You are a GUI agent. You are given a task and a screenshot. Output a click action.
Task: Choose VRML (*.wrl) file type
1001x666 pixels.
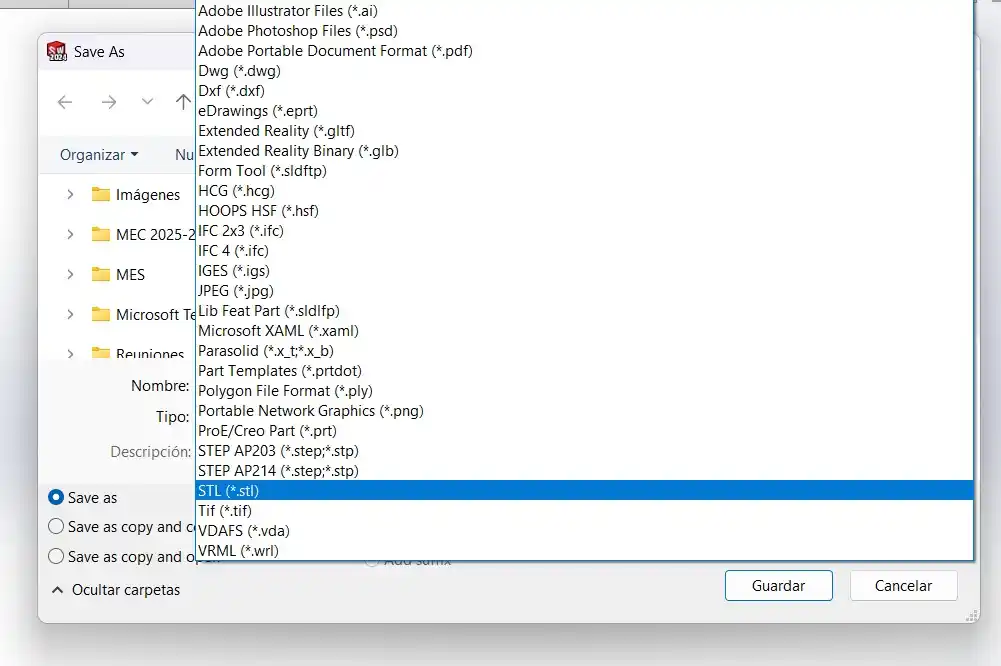click(x=584, y=550)
